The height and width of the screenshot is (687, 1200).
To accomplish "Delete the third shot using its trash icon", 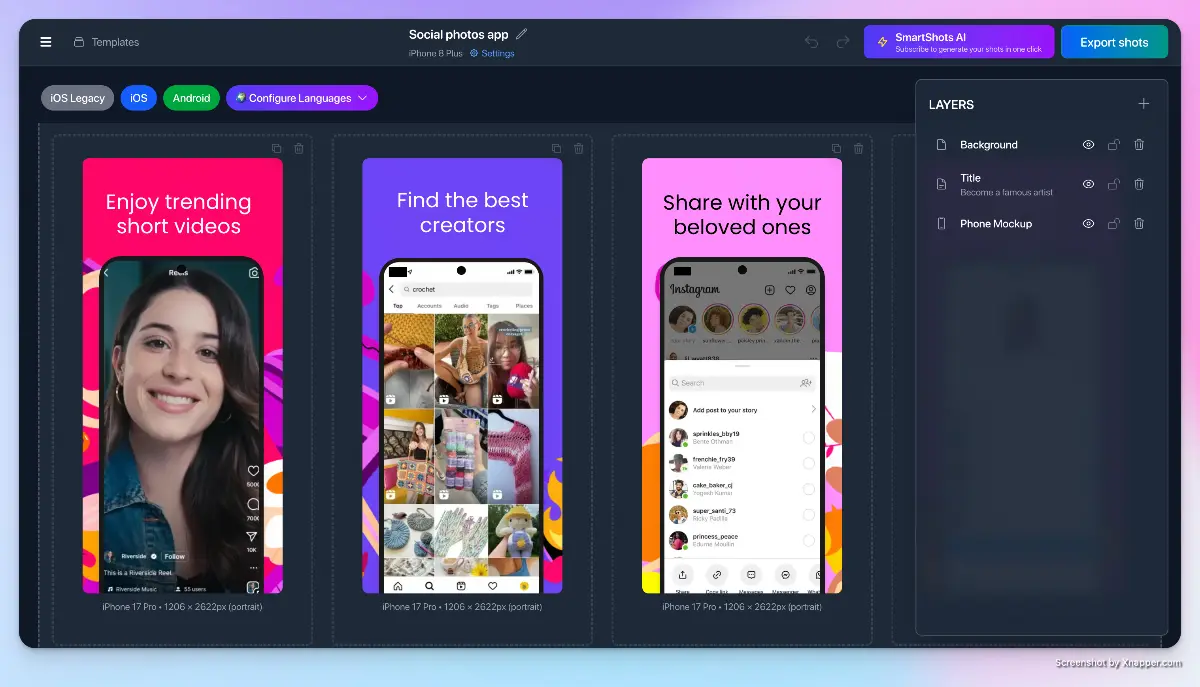I will (858, 148).
